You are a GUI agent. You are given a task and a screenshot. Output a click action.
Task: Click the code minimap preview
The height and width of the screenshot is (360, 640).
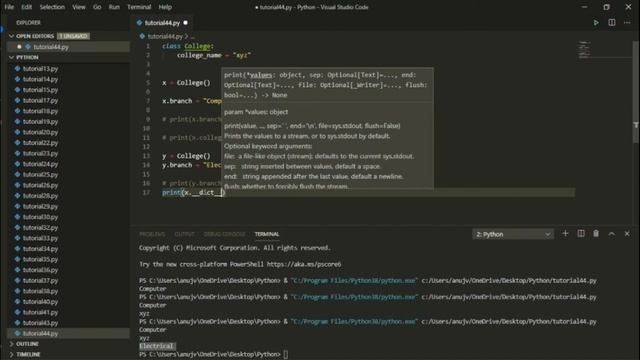point(584,49)
